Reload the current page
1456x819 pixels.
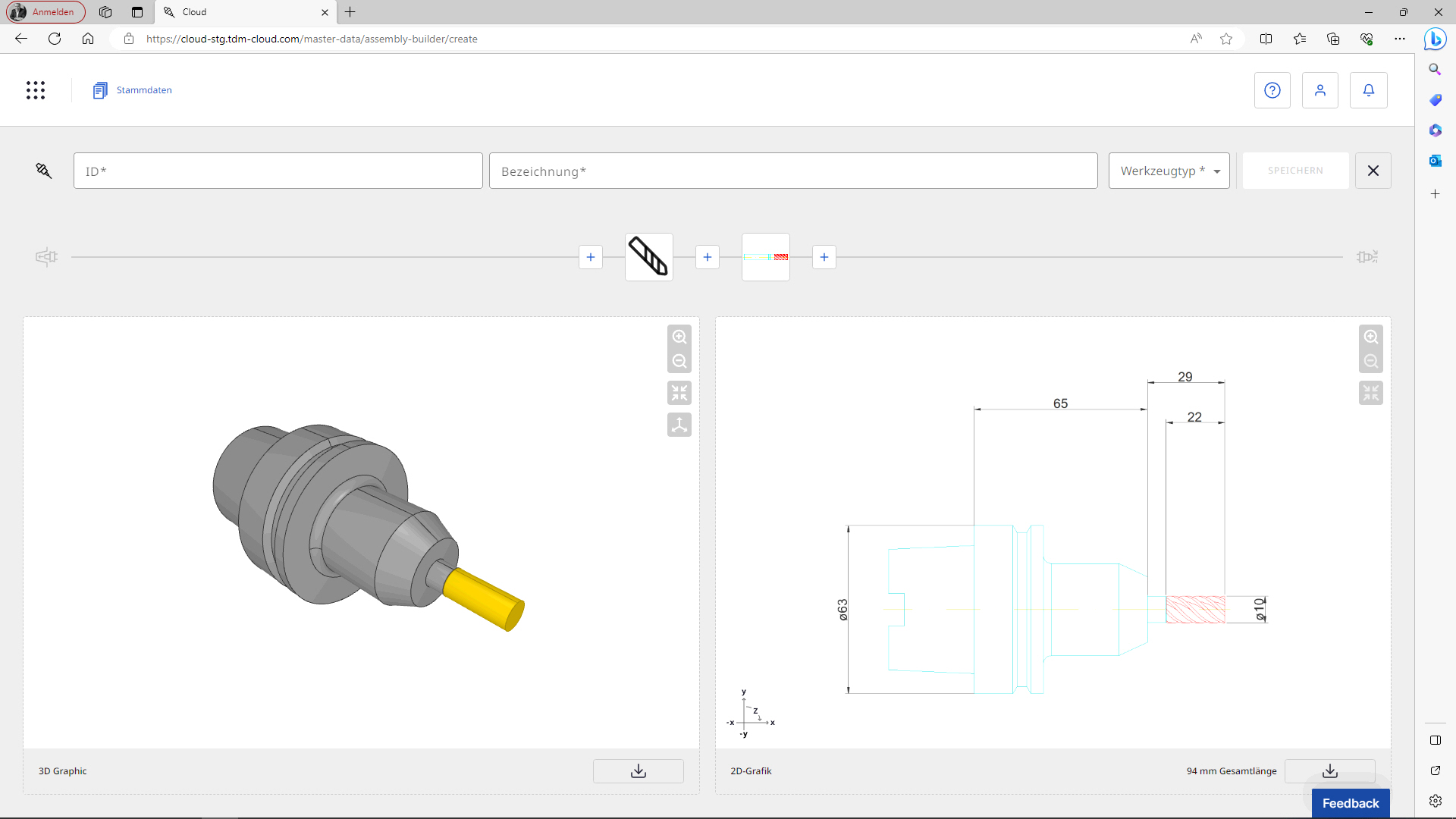(x=55, y=39)
